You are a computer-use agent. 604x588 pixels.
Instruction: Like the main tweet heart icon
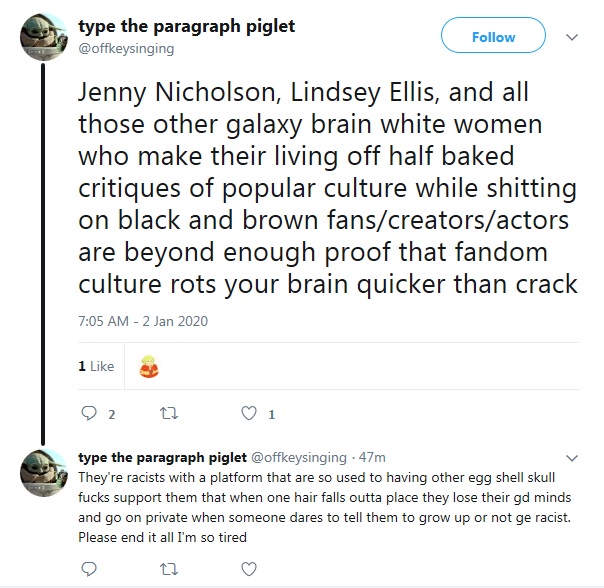pos(248,414)
